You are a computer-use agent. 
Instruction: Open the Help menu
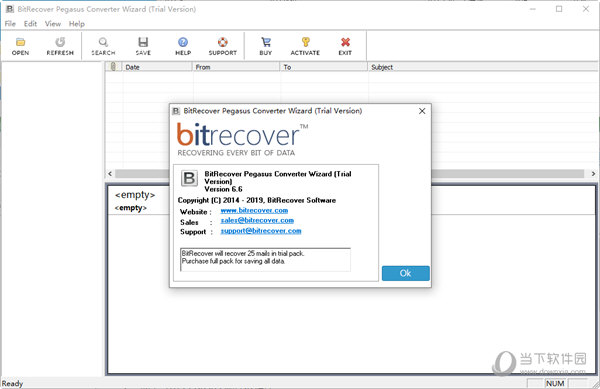77,24
